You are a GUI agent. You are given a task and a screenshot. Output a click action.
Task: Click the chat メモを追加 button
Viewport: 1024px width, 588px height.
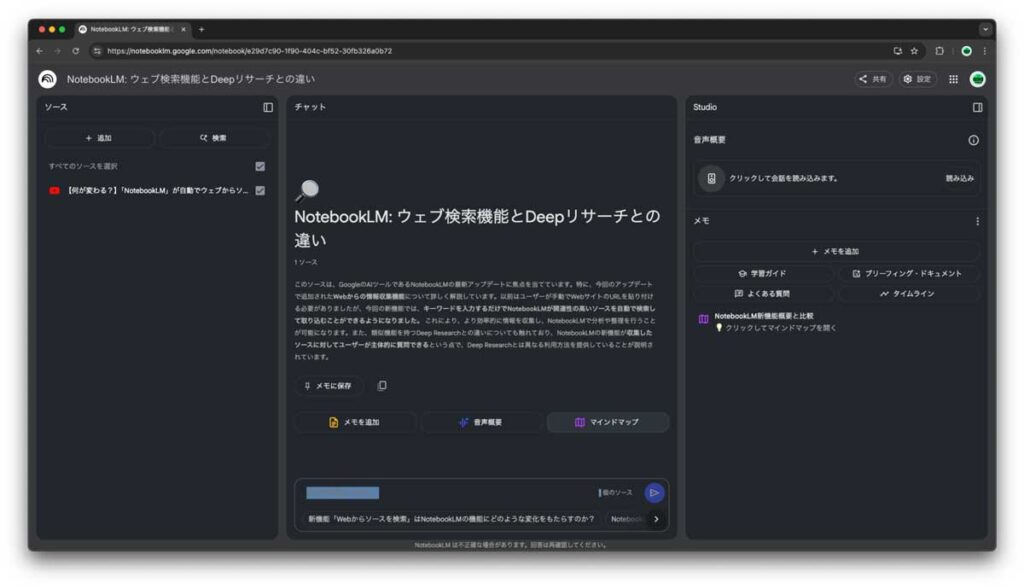[355, 422]
